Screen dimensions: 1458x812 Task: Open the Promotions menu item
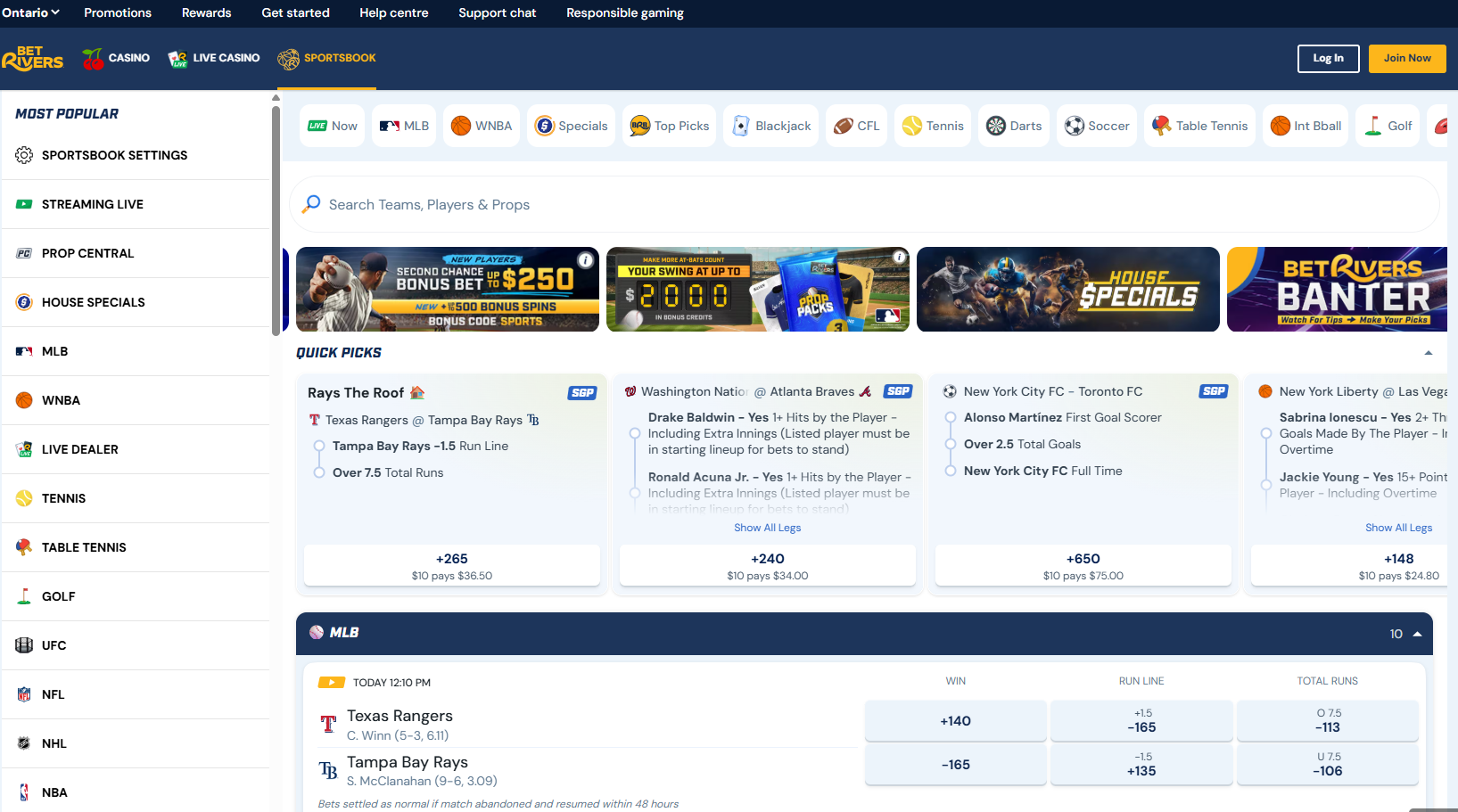[x=118, y=12]
